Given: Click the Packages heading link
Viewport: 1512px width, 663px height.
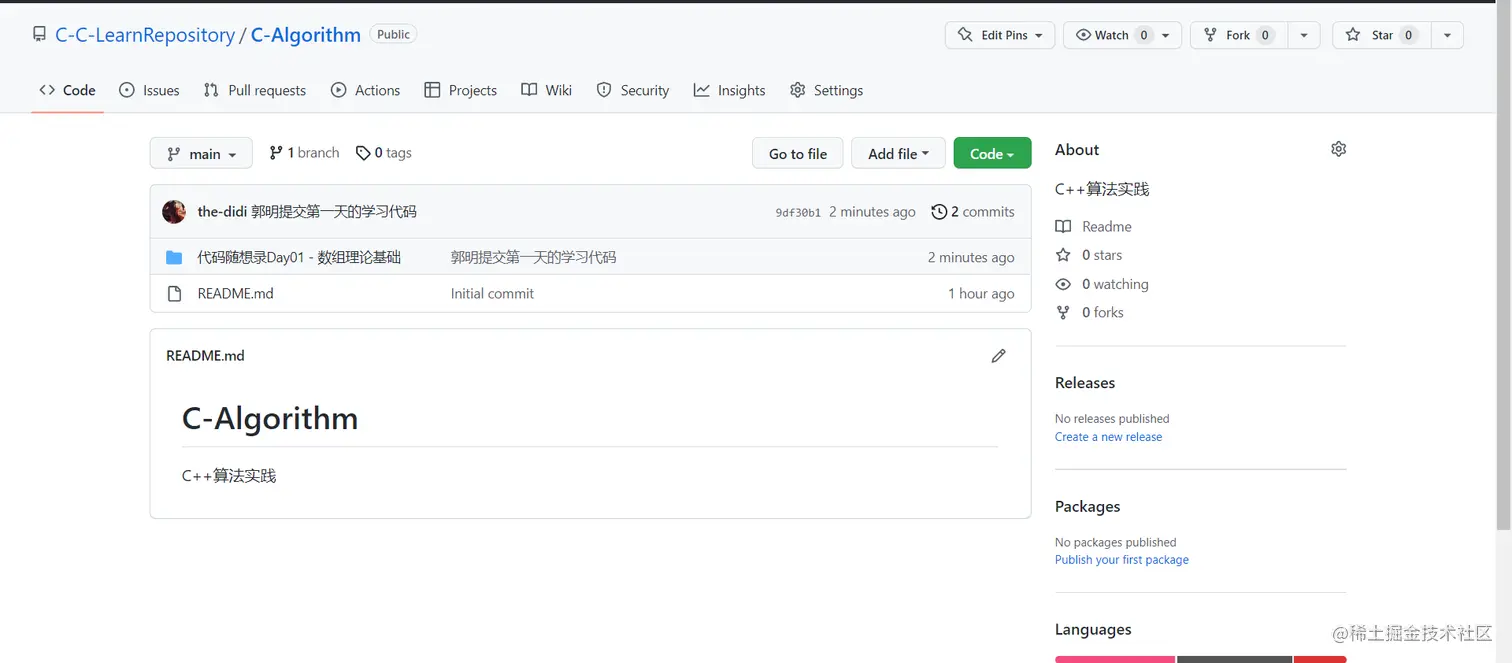Looking at the screenshot, I should [1087, 507].
